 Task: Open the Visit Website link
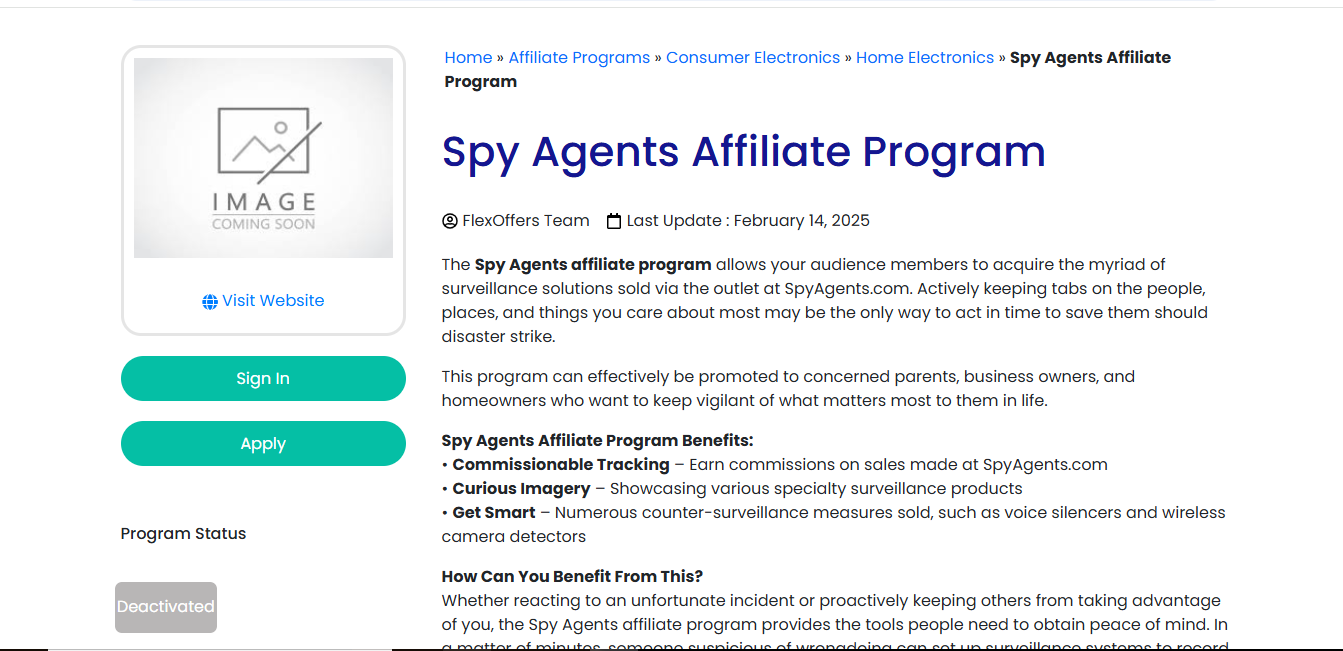(273, 301)
